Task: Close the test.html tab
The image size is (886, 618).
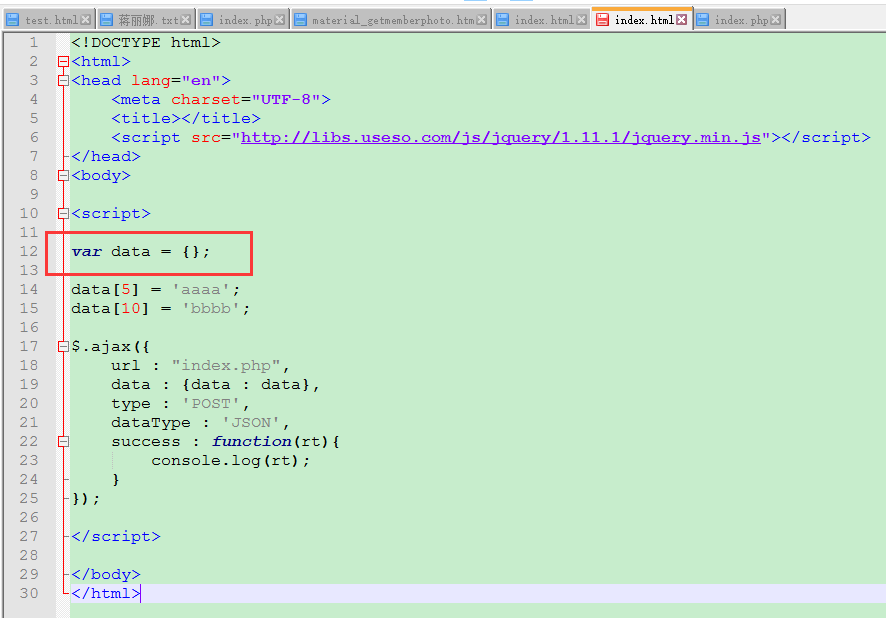Action: click(85, 20)
